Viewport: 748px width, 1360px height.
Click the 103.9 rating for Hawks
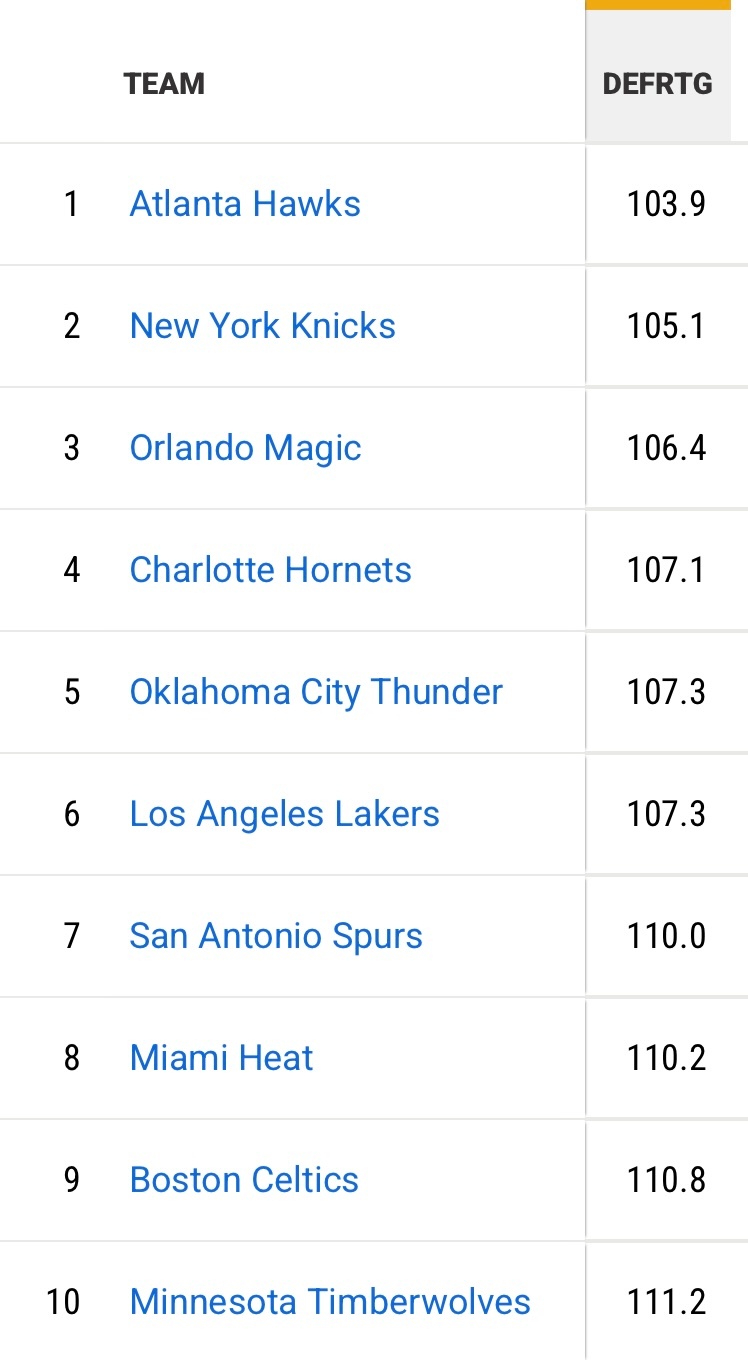[666, 204]
